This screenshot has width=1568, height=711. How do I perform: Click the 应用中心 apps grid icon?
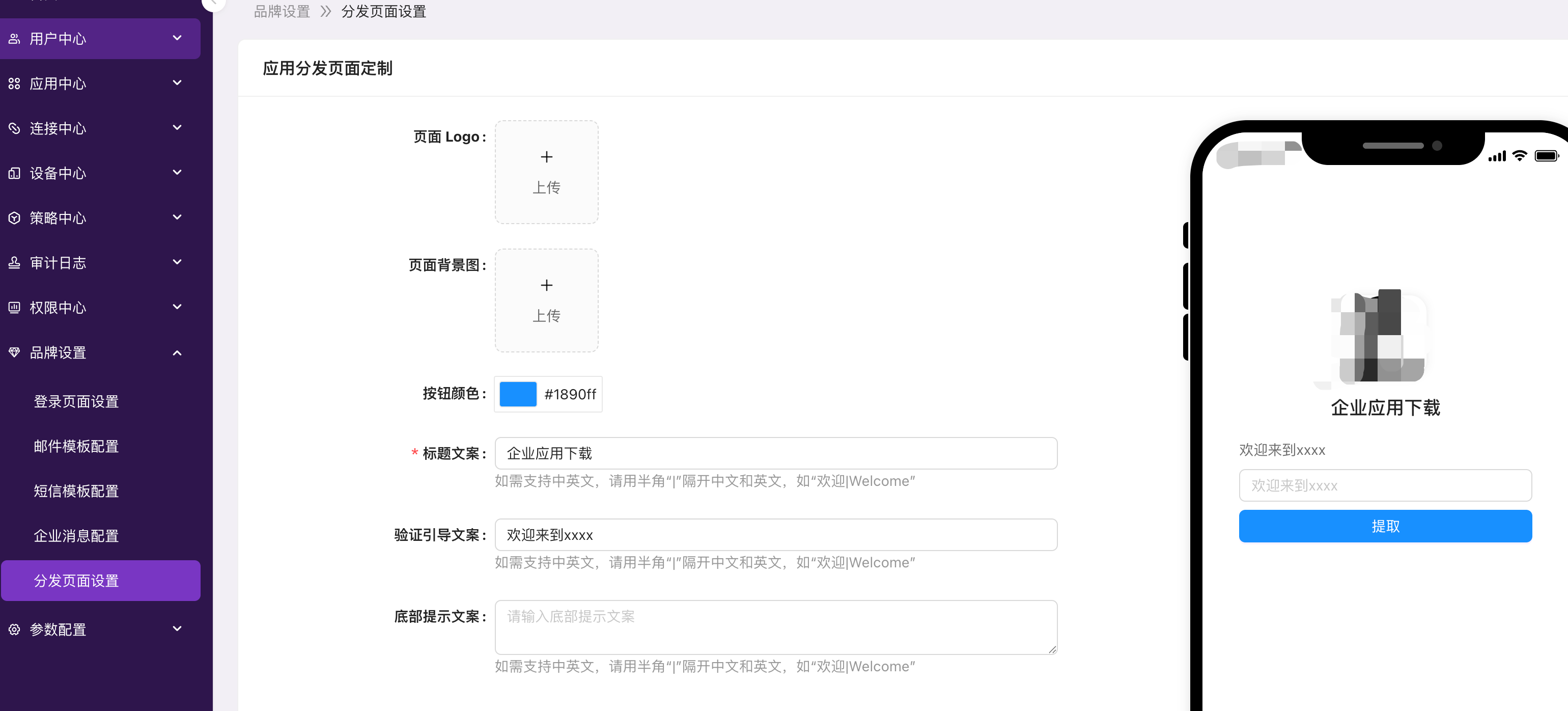pyautogui.click(x=14, y=84)
